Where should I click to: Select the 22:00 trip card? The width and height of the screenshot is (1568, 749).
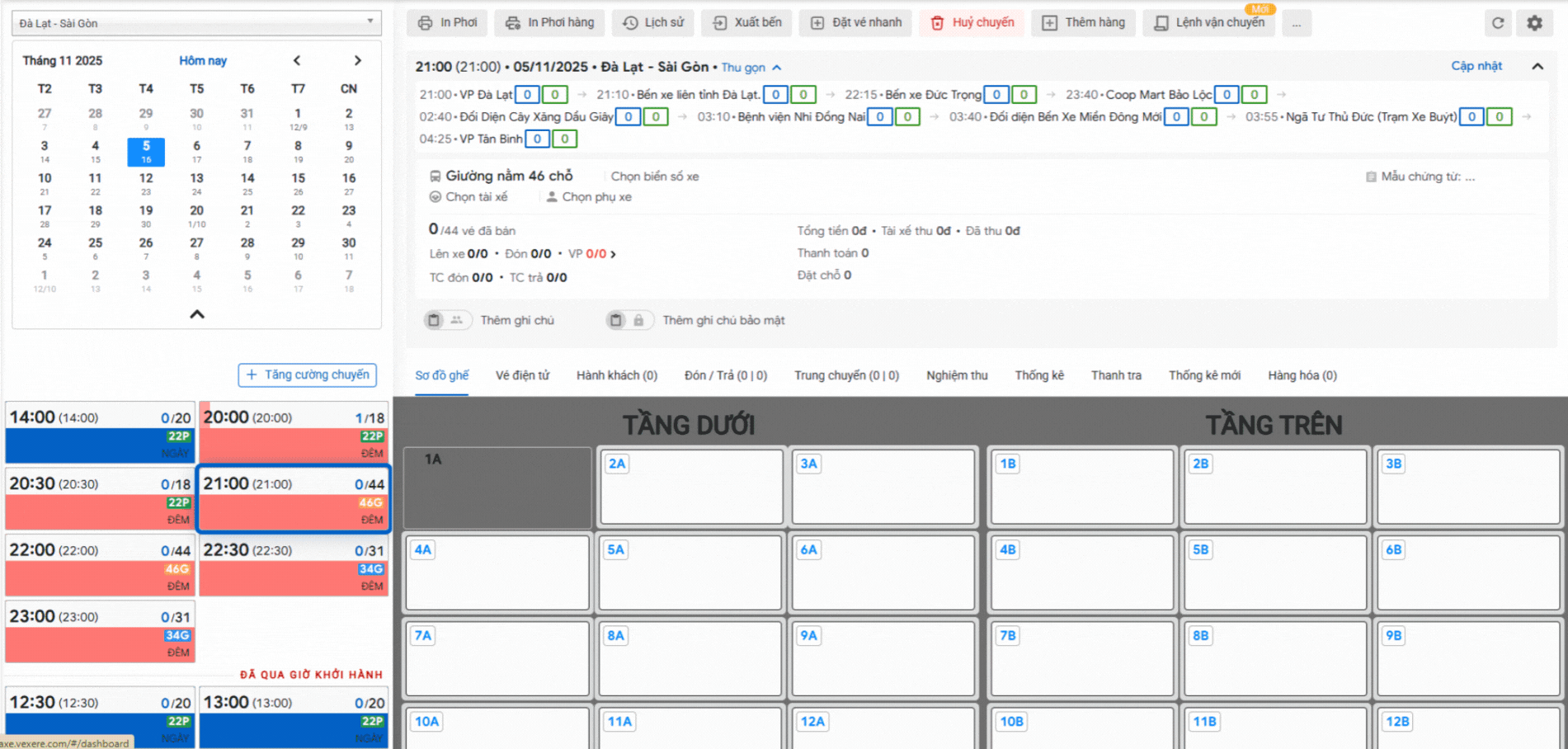[x=100, y=565]
